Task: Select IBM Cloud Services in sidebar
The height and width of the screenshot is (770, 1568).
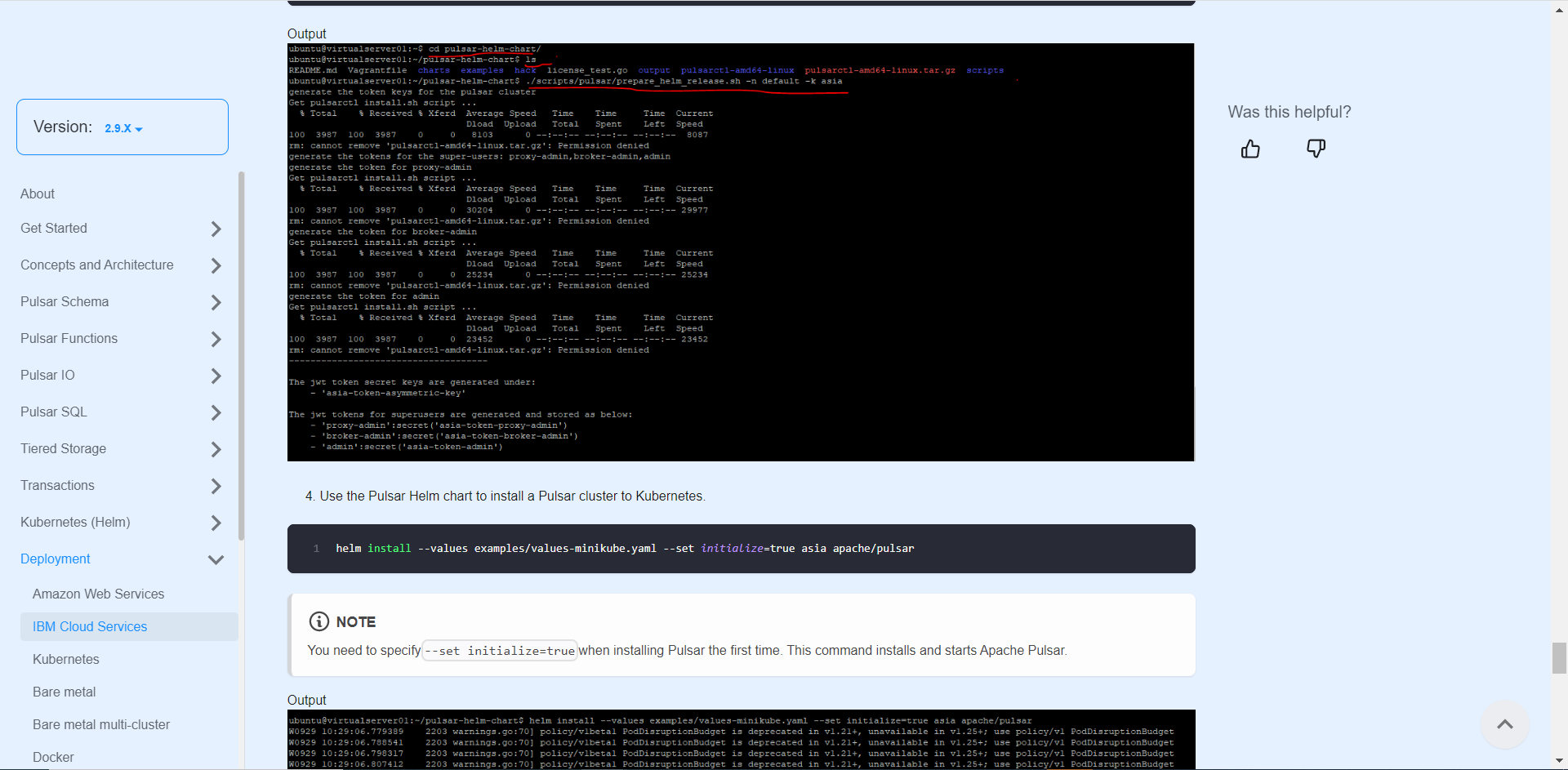Action: (129, 626)
